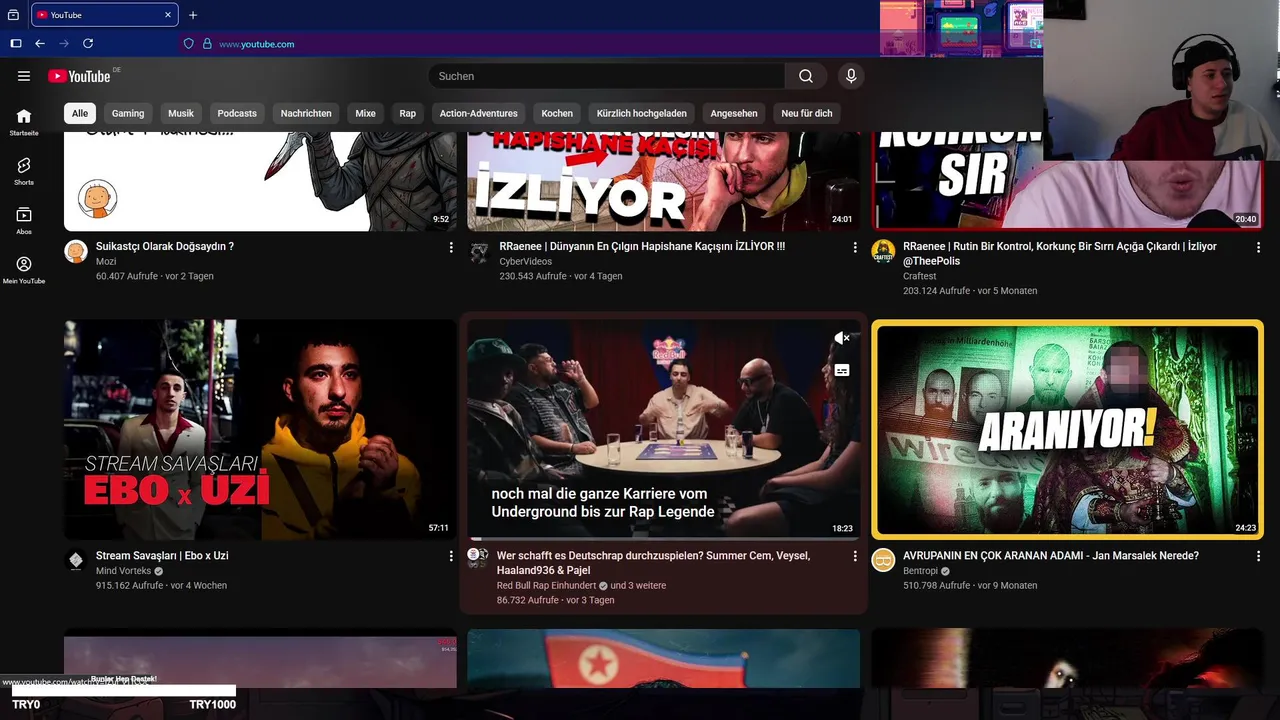Click the Suchen search field
This screenshot has width=1280, height=720.
607,76
